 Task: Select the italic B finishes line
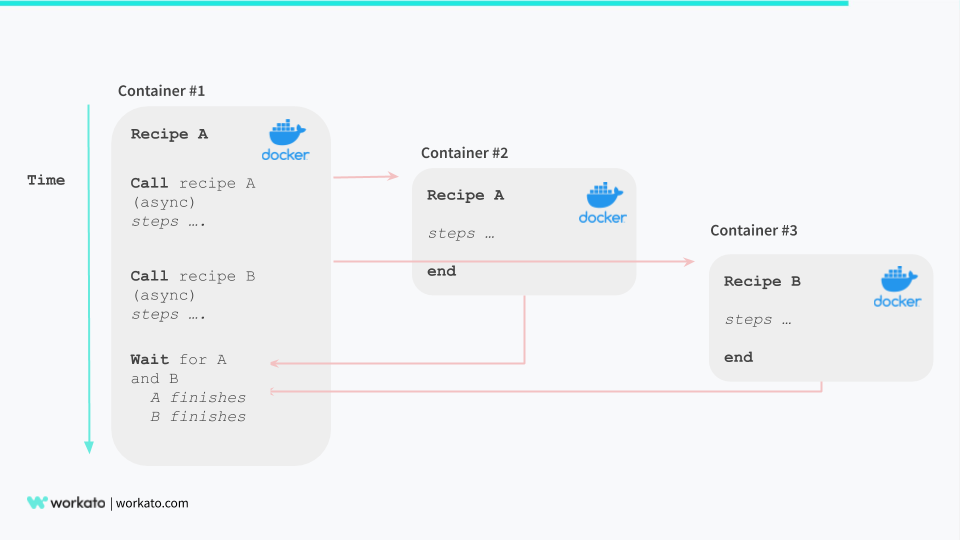(x=198, y=417)
